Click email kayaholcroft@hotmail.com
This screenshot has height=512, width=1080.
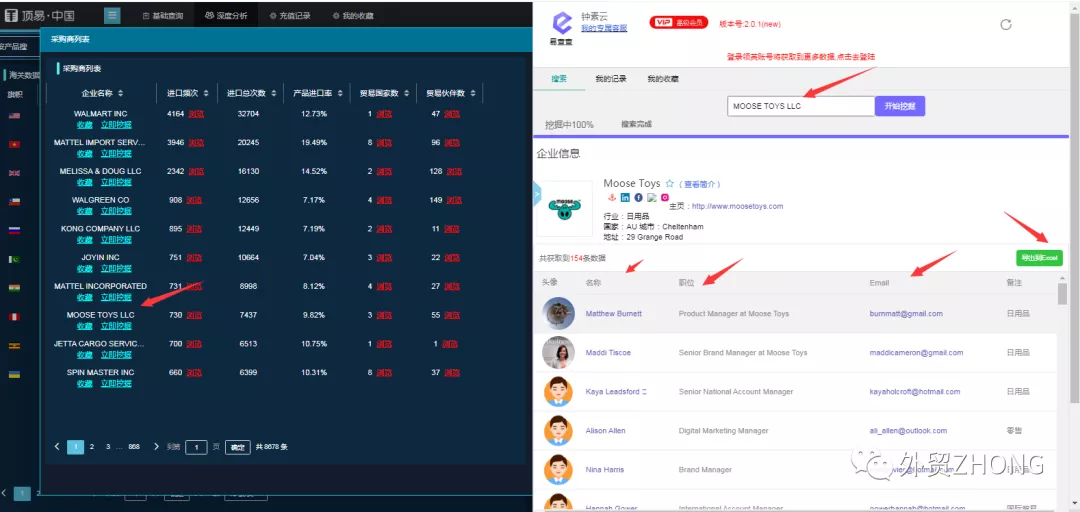[x=915, y=391]
